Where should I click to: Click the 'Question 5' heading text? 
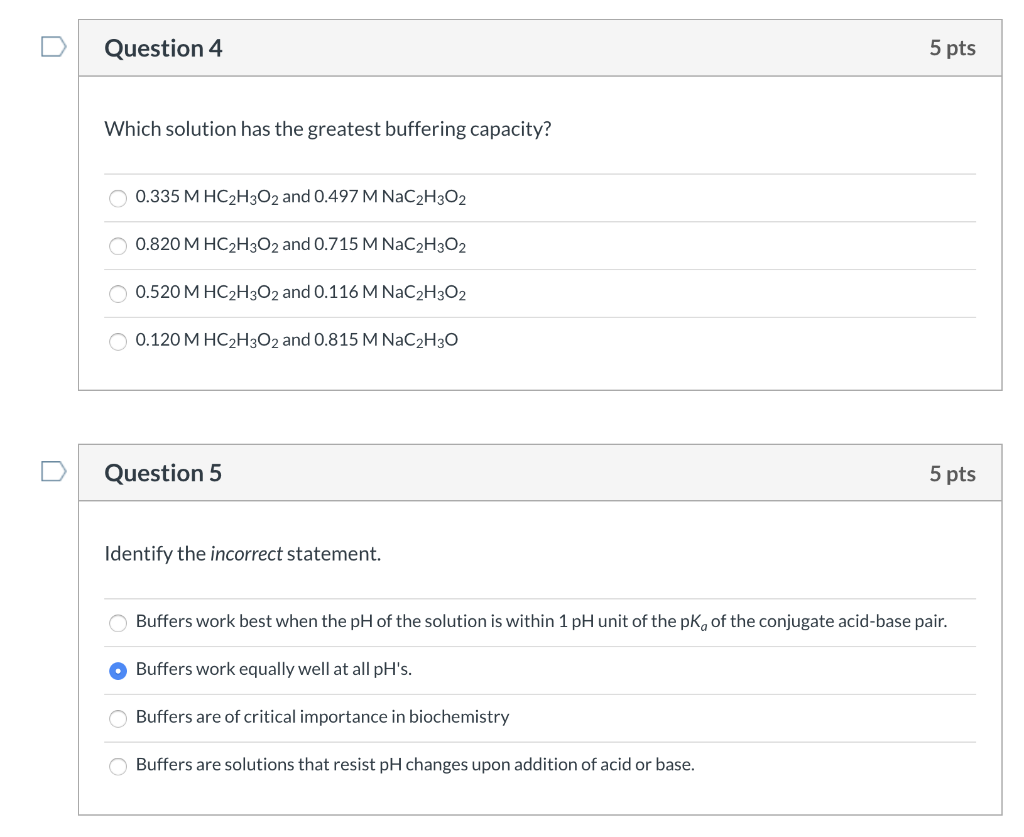(x=163, y=473)
